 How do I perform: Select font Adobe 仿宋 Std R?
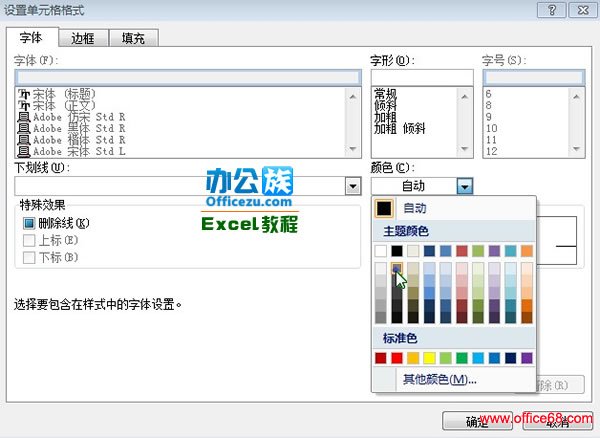(72, 117)
